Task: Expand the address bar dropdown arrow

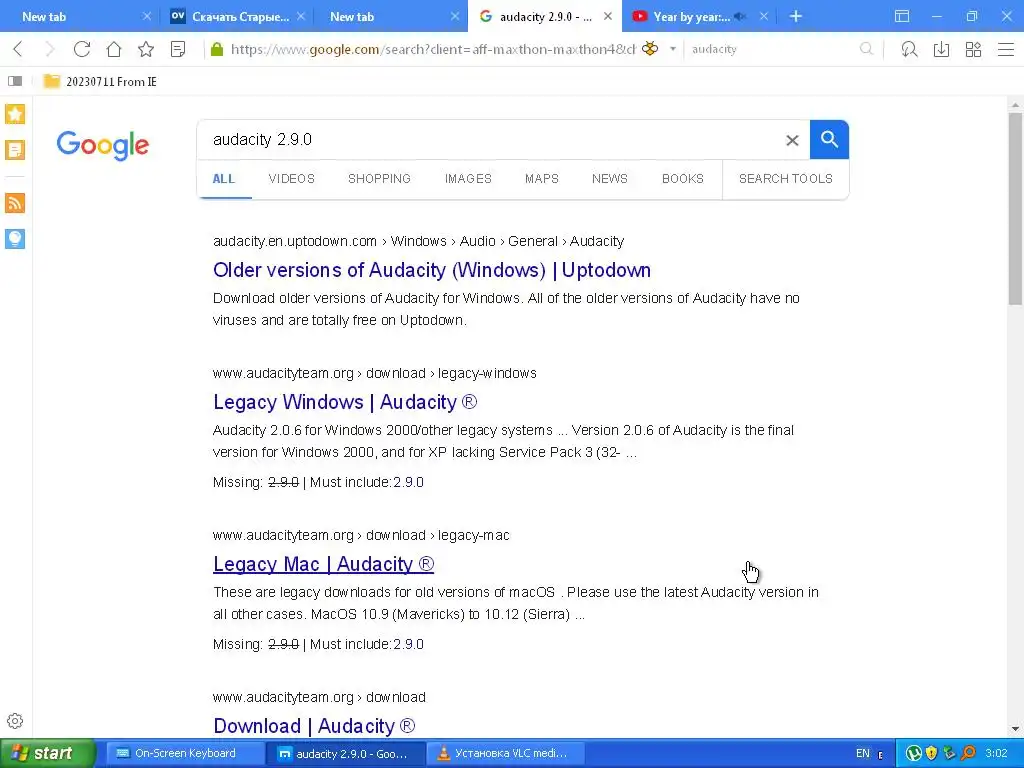Action: point(673,49)
